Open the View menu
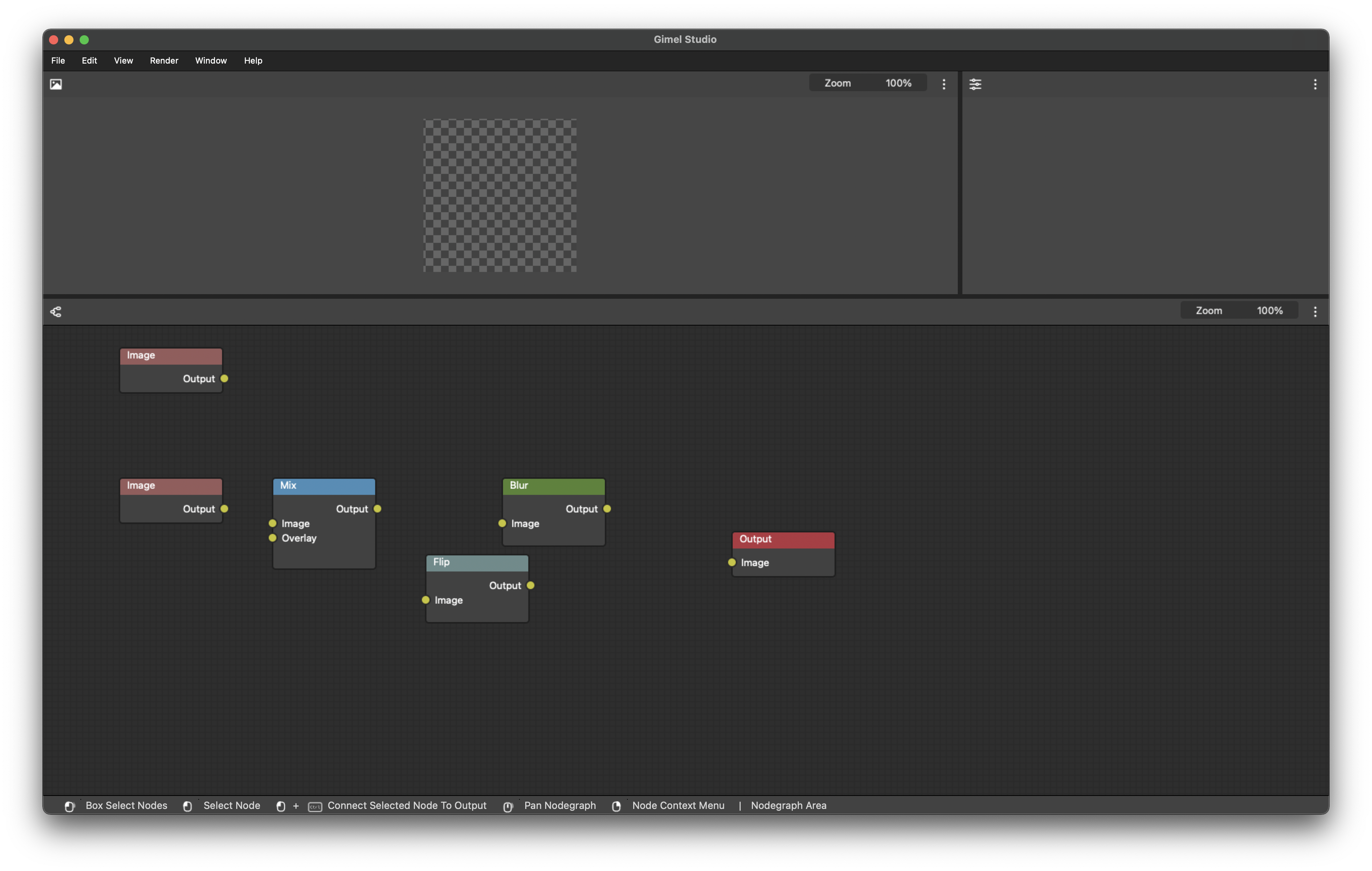This screenshot has height=871, width=1372. tap(123, 61)
